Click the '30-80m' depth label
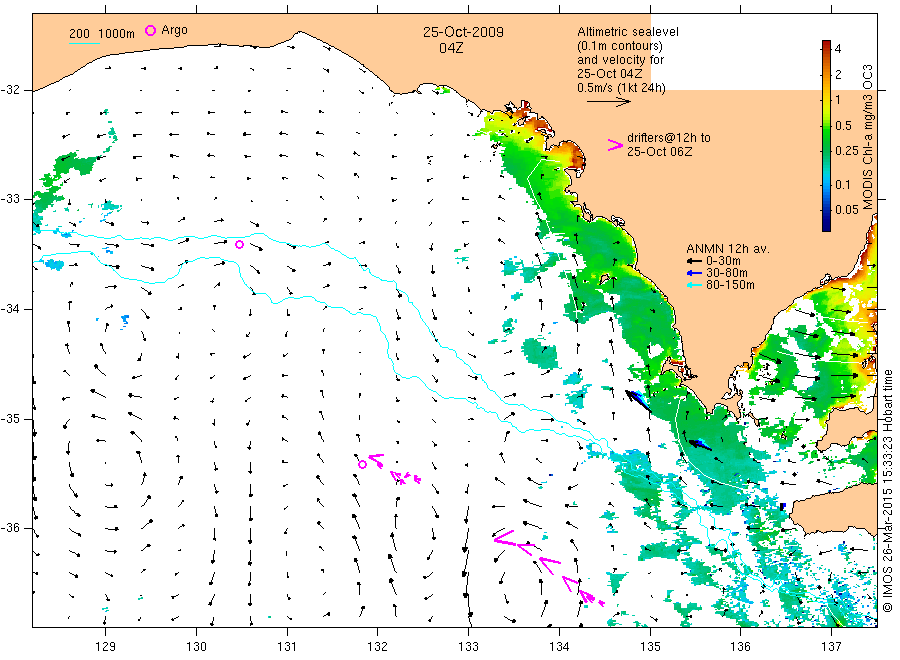Image resolution: width=900 pixels, height=660 pixels. [727, 273]
